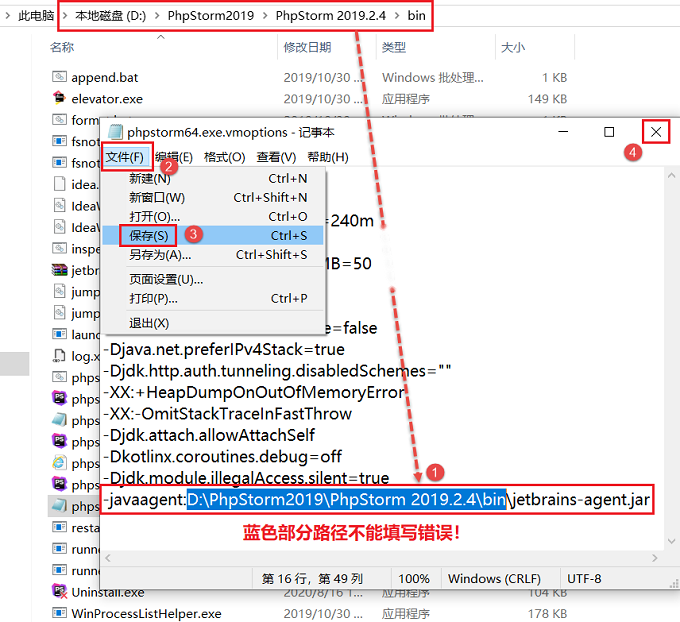Open the 帮助(H) menu in Notepad
The width and height of the screenshot is (680, 622).
(328, 157)
